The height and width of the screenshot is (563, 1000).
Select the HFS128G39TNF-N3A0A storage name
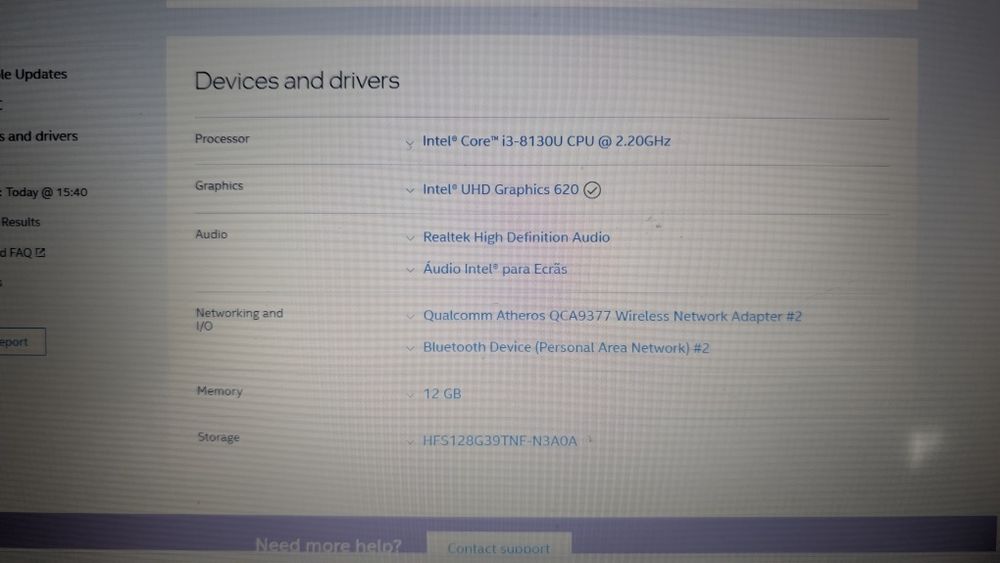point(500,441)
